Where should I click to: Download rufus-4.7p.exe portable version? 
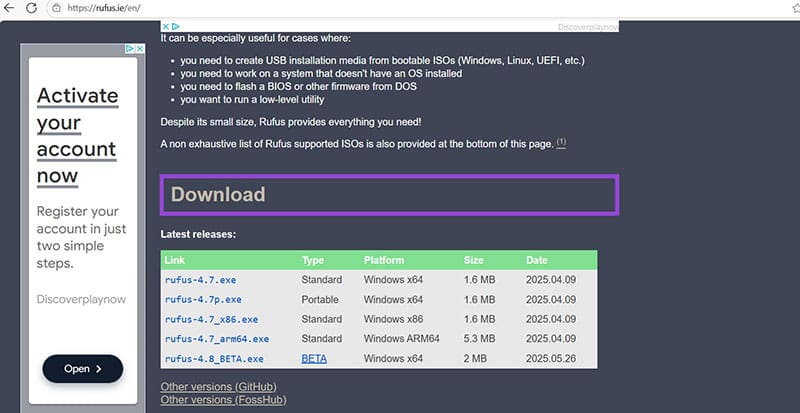203,300
